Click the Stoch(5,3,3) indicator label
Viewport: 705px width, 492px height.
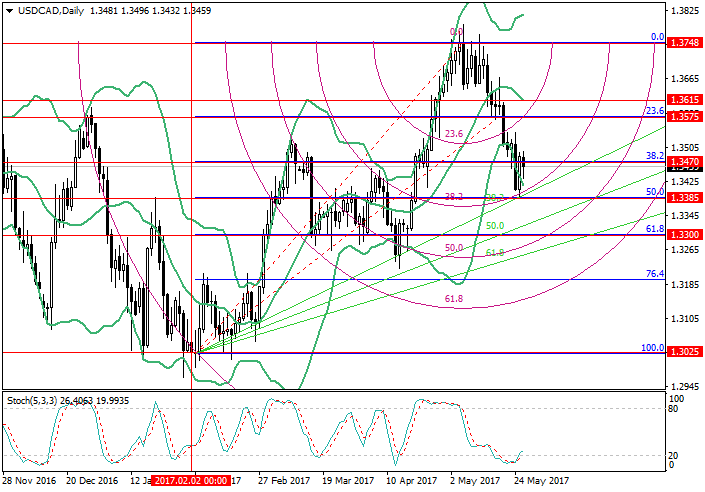click(32, 400)
